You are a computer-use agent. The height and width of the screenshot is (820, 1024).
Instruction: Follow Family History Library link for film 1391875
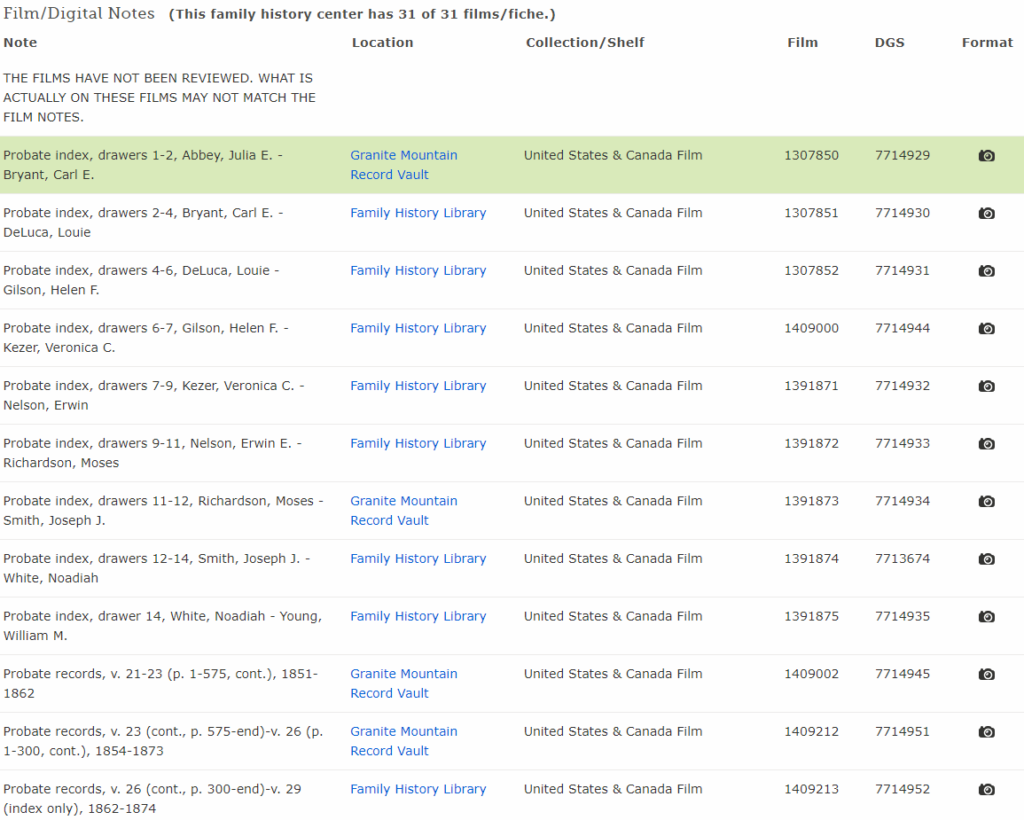coord(418,616)
